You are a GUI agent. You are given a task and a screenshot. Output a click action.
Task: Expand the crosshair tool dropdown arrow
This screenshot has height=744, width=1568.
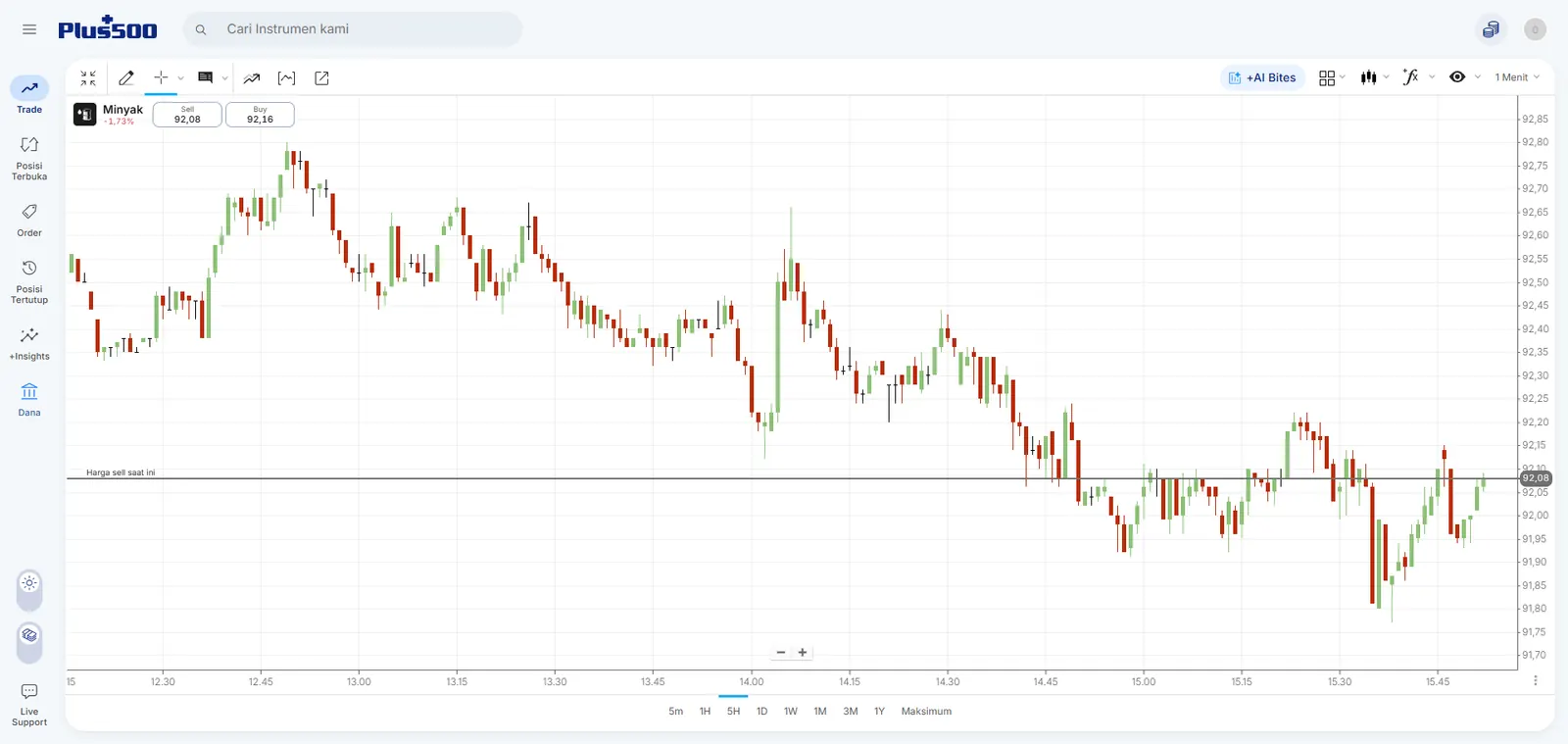tap(180, 78)
